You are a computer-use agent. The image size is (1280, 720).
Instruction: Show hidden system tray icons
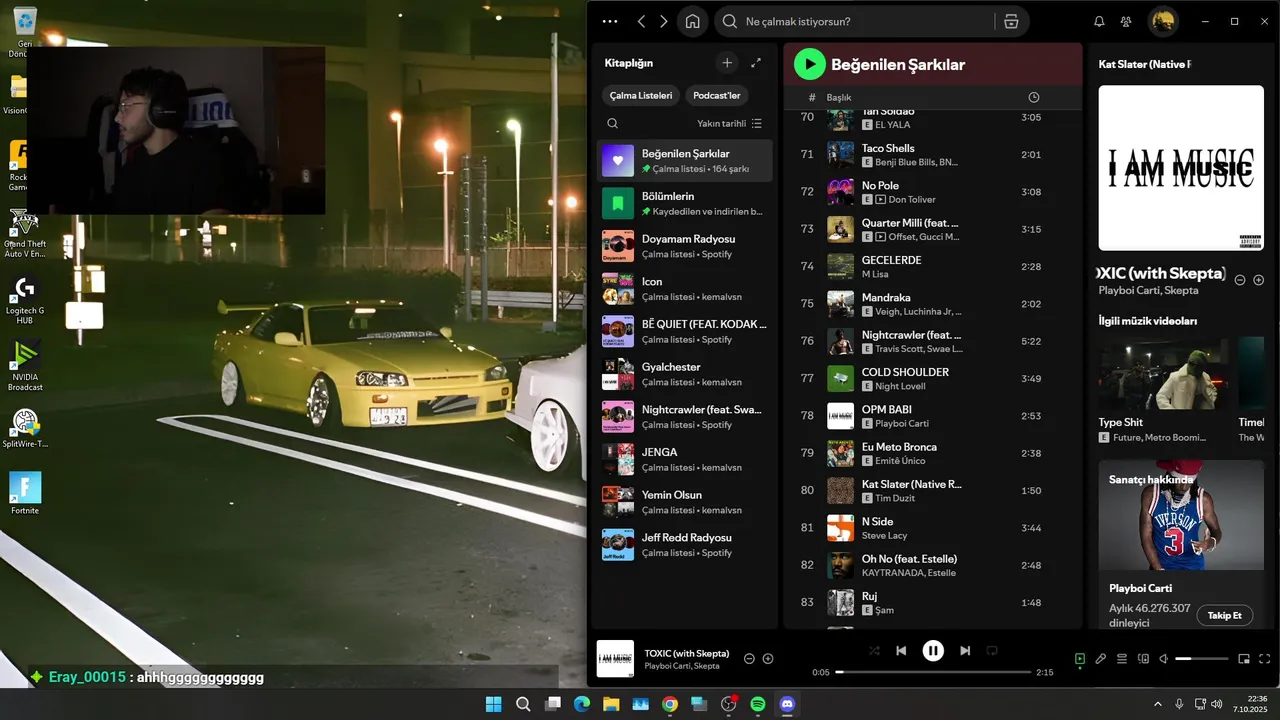[x=1158, y=704]
